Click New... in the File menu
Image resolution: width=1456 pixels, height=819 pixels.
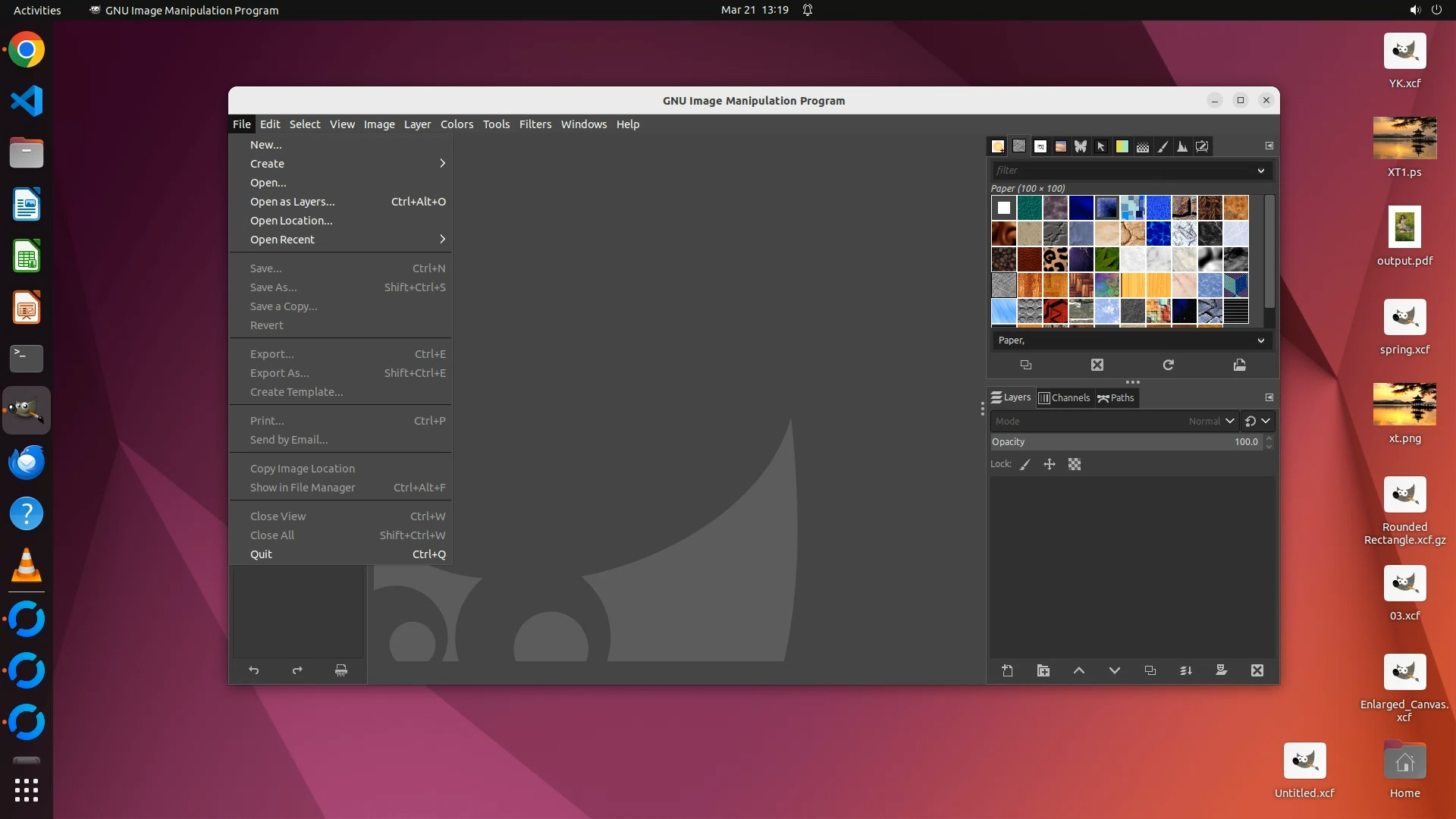[x=266, y=145]
